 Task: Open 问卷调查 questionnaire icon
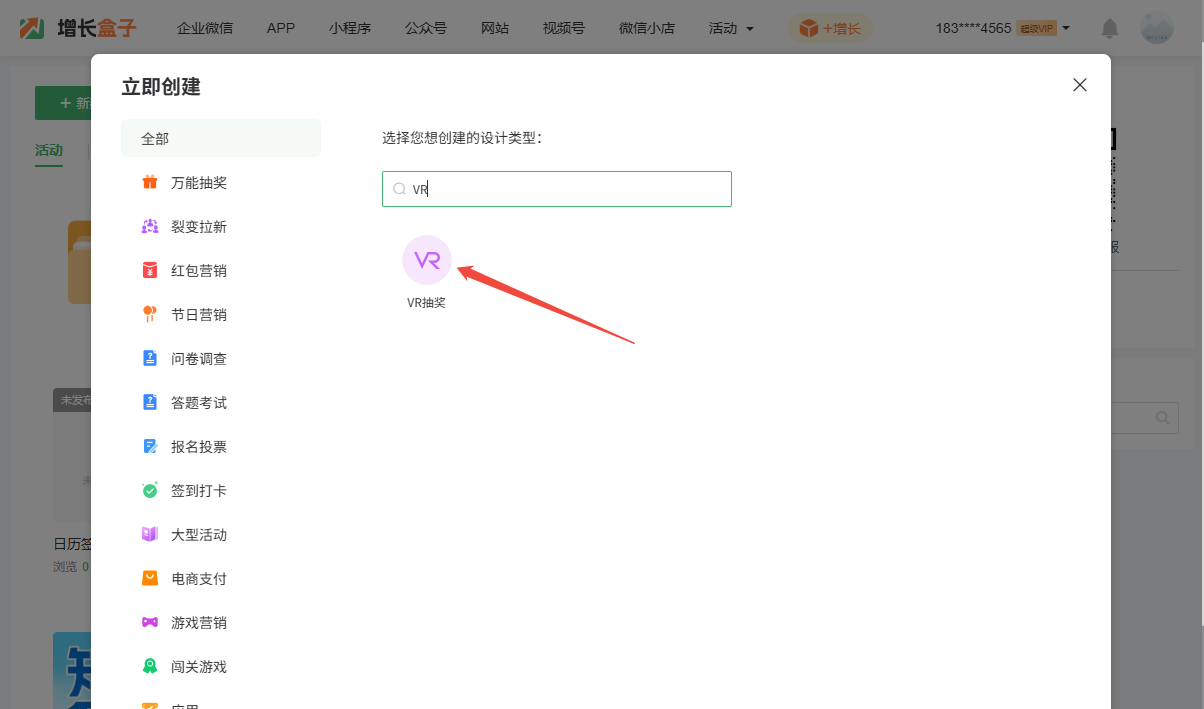pyautogui.click(x=150, y=359)
